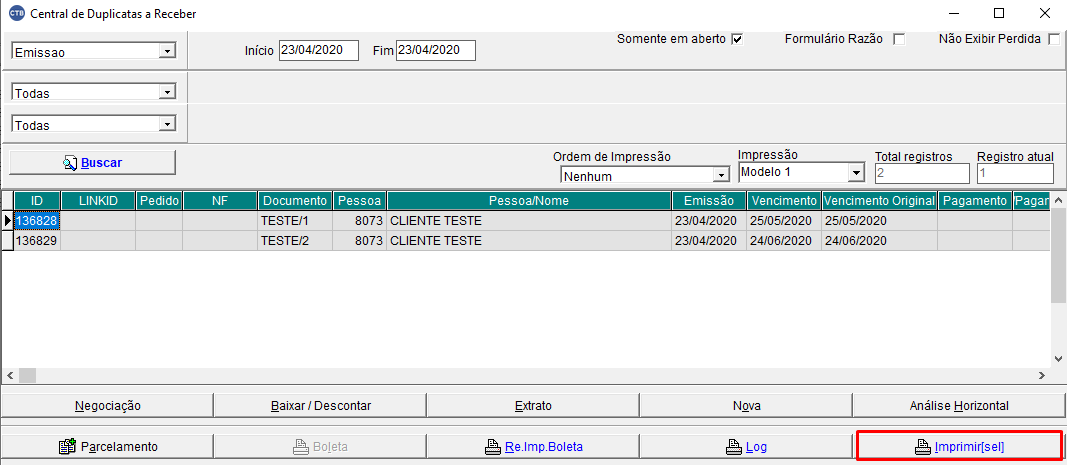This screenshot has height=465, width=1067.
Task: Open the Análise Horizontal button
Action: (959, 406)
